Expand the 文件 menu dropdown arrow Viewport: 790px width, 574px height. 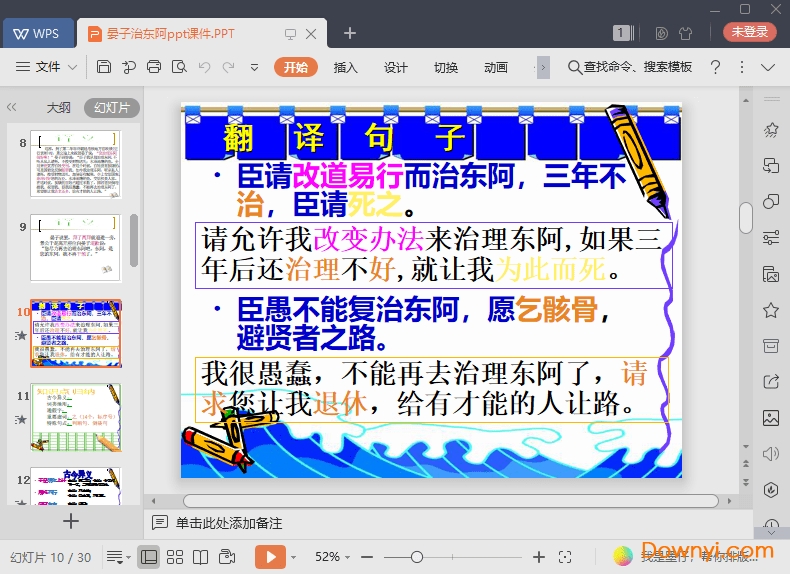73,67
